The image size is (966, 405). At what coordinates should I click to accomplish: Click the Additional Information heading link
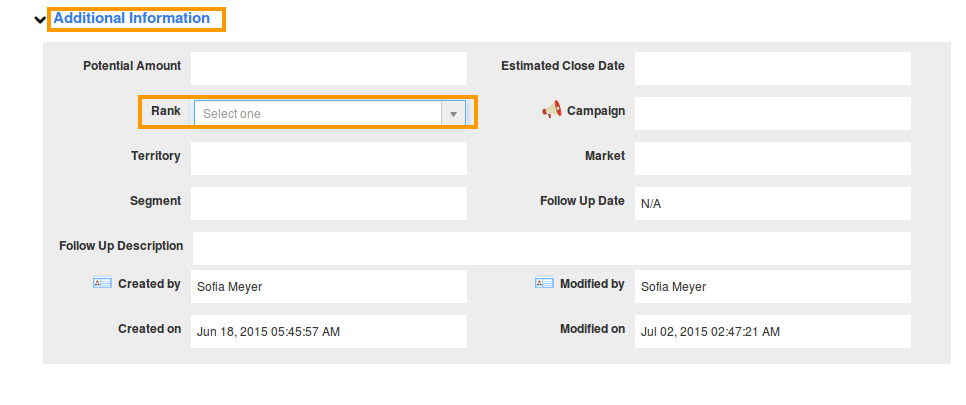tap(132, 18)
